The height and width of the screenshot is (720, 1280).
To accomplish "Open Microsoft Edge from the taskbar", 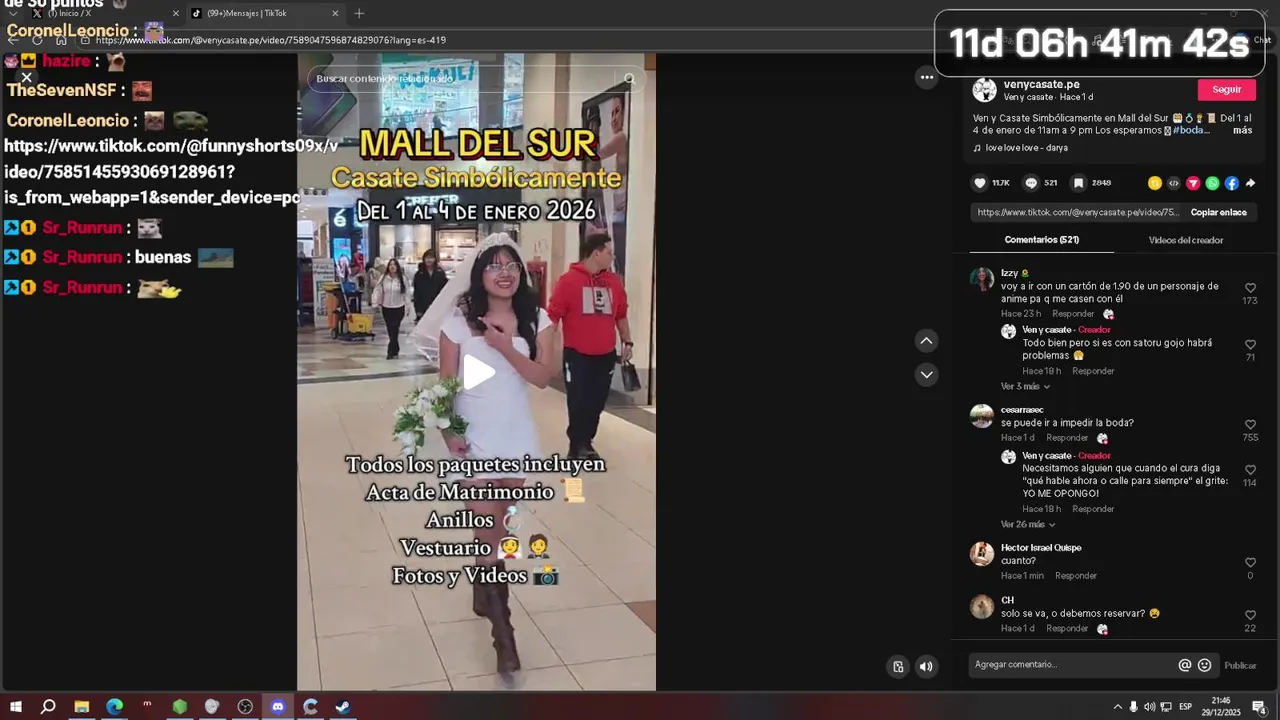I will click(x=114, y=707).
